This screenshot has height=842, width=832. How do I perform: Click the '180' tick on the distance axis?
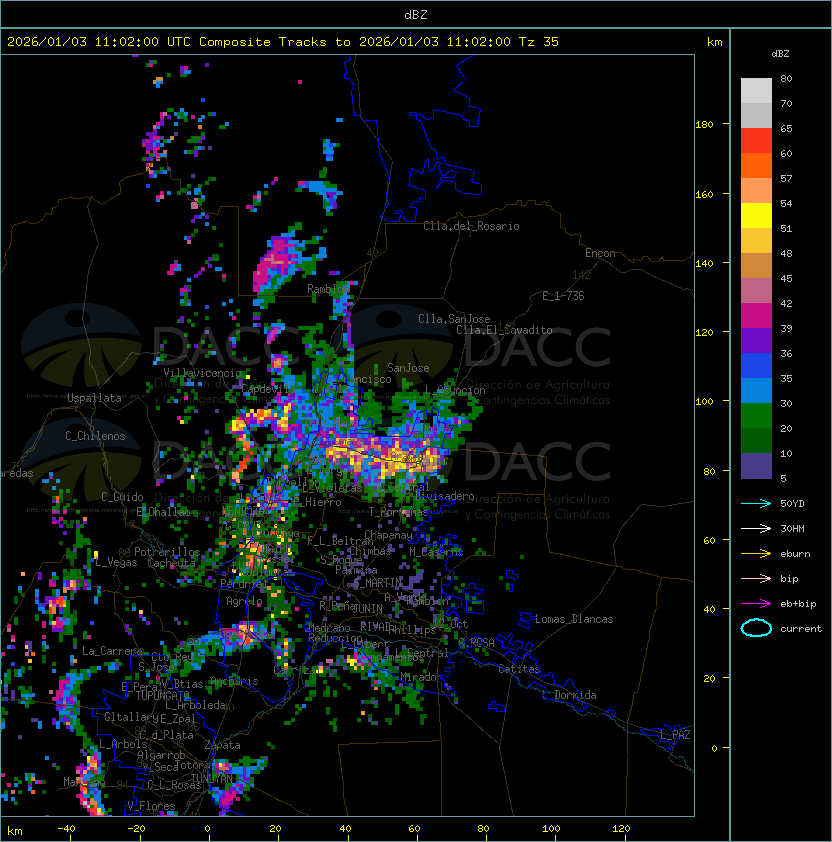click(704, 125)
